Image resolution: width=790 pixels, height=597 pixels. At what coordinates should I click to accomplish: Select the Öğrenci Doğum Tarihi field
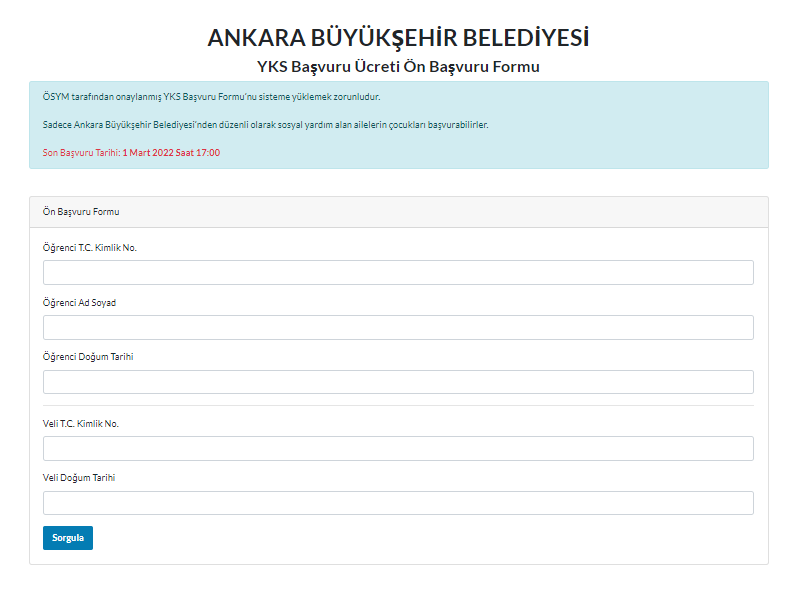pyautogui.click(x=398, y=382)
